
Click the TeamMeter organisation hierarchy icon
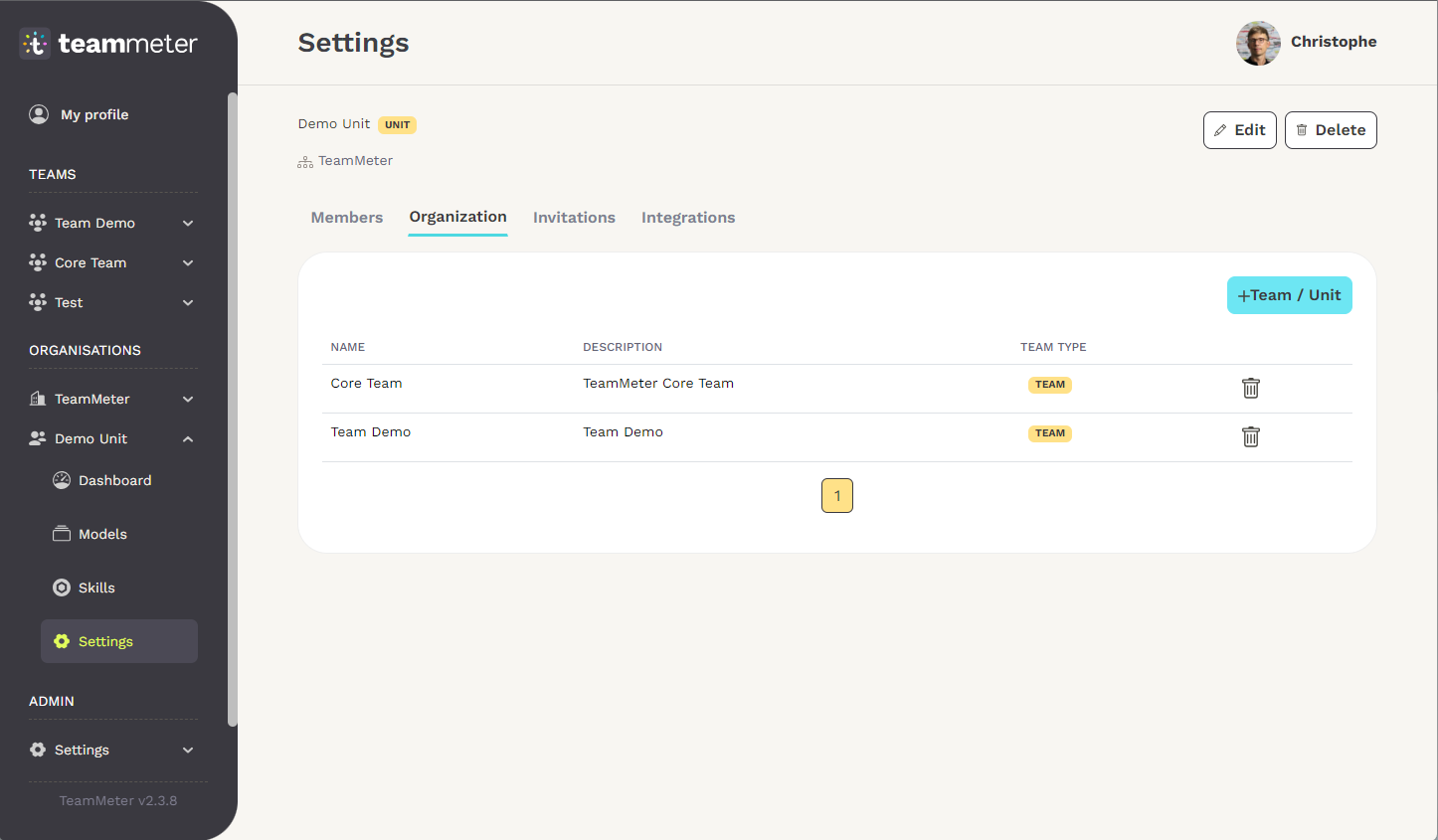(x=304, y=160)
